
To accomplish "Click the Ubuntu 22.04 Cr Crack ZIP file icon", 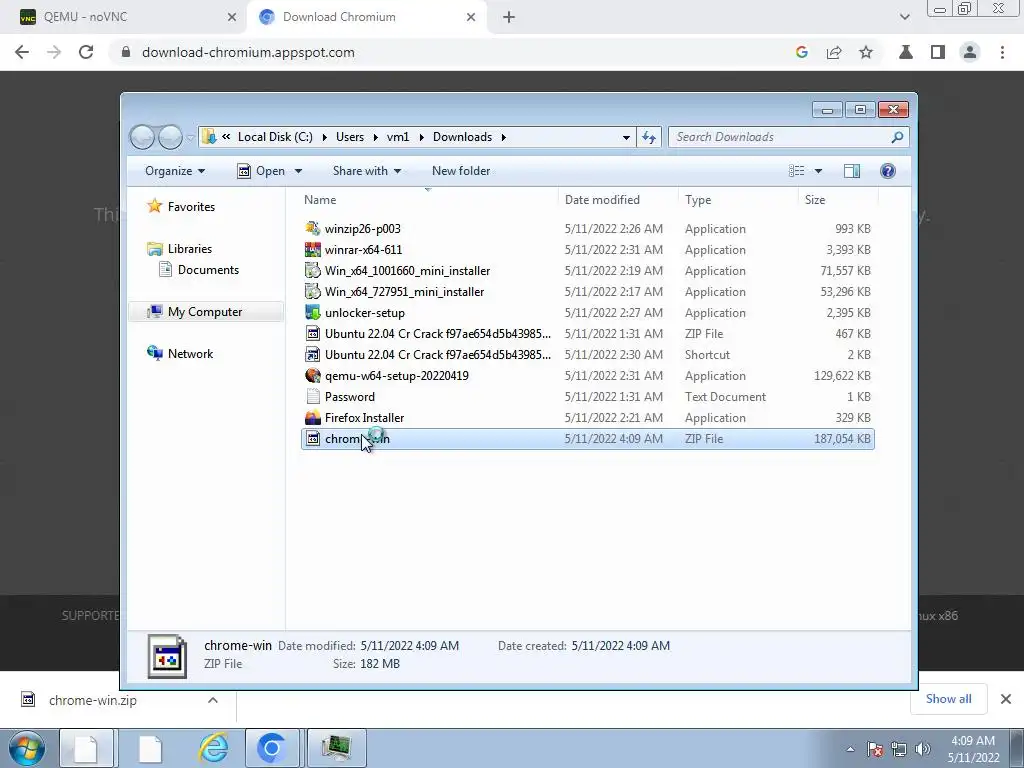I will 313,334.
